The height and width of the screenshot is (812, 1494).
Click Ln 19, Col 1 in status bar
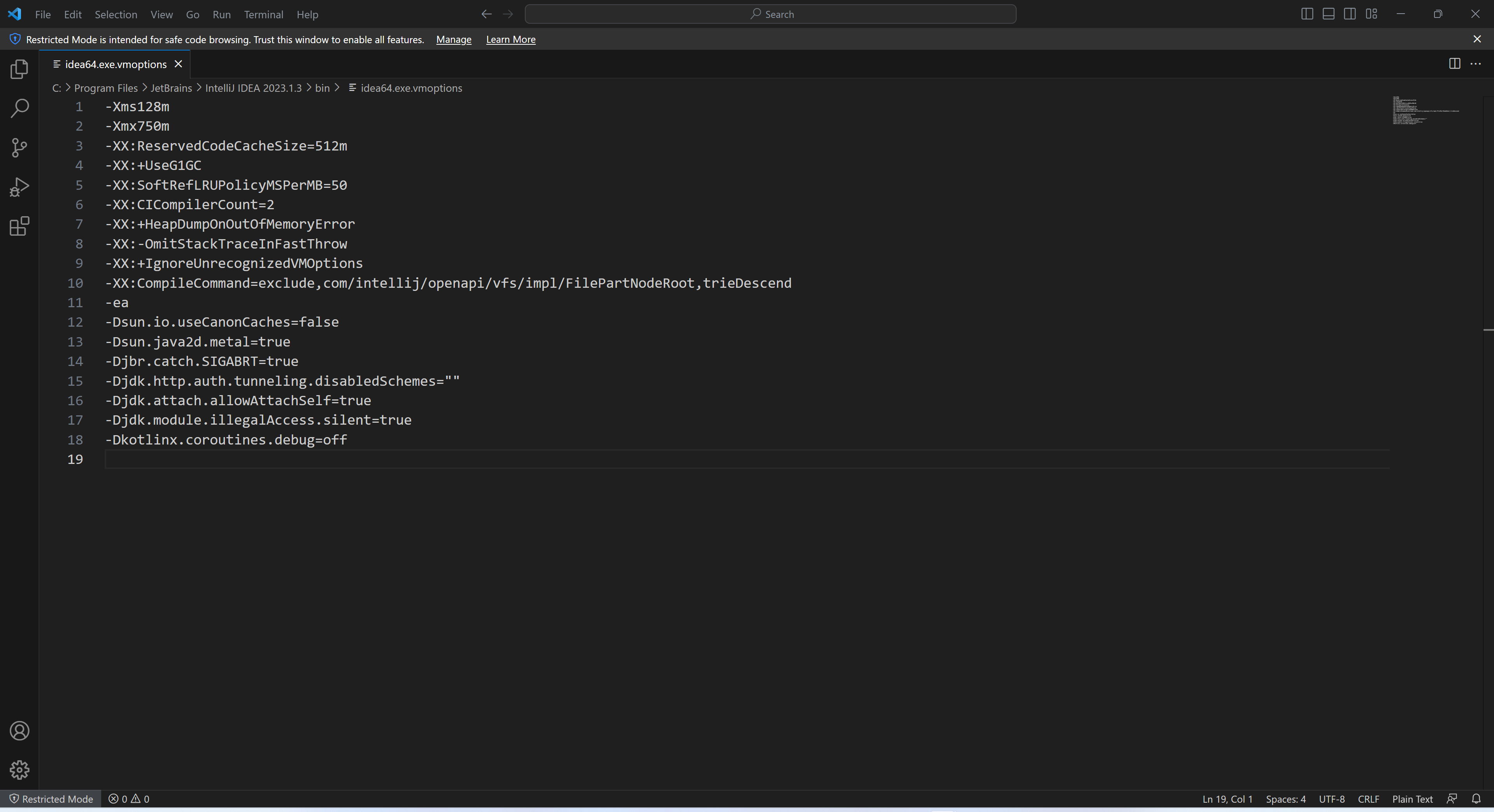pos(1227,799)
